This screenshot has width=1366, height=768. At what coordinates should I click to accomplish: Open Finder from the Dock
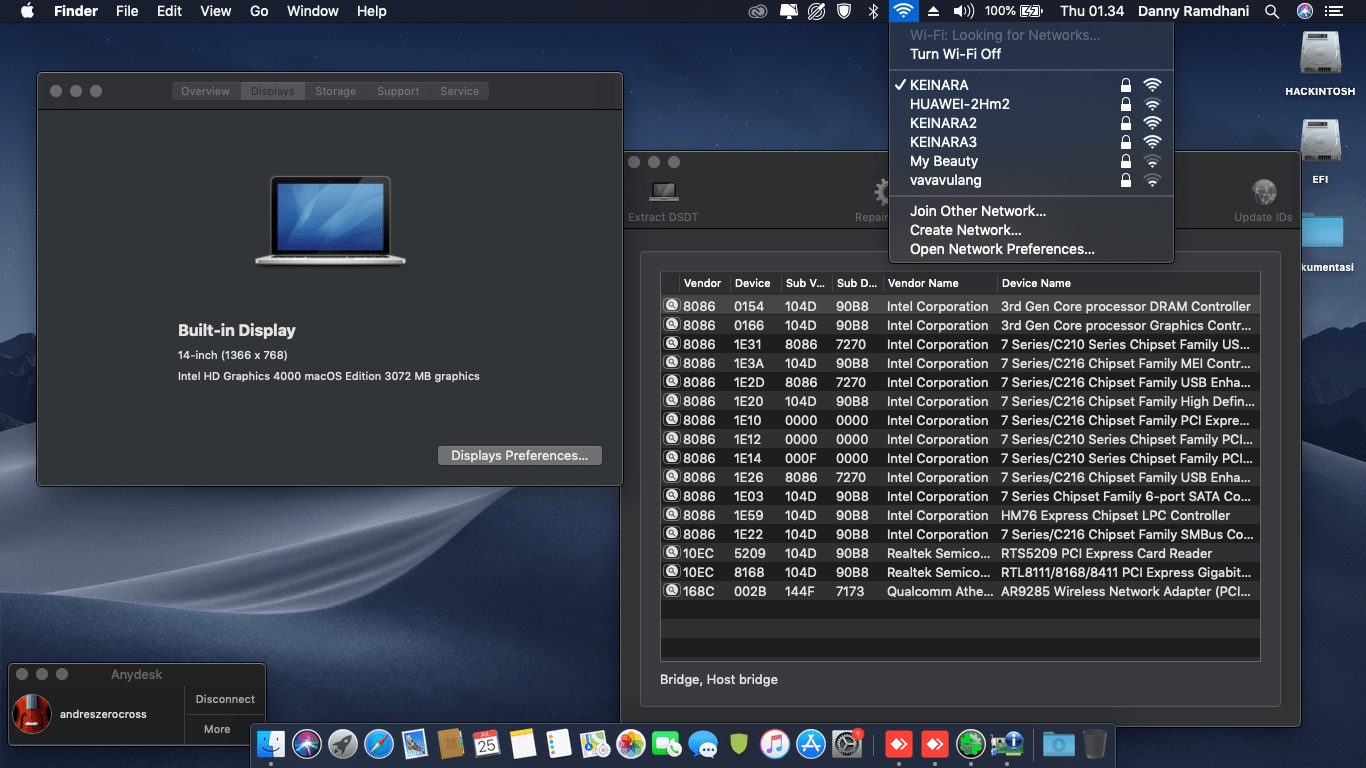271,743
